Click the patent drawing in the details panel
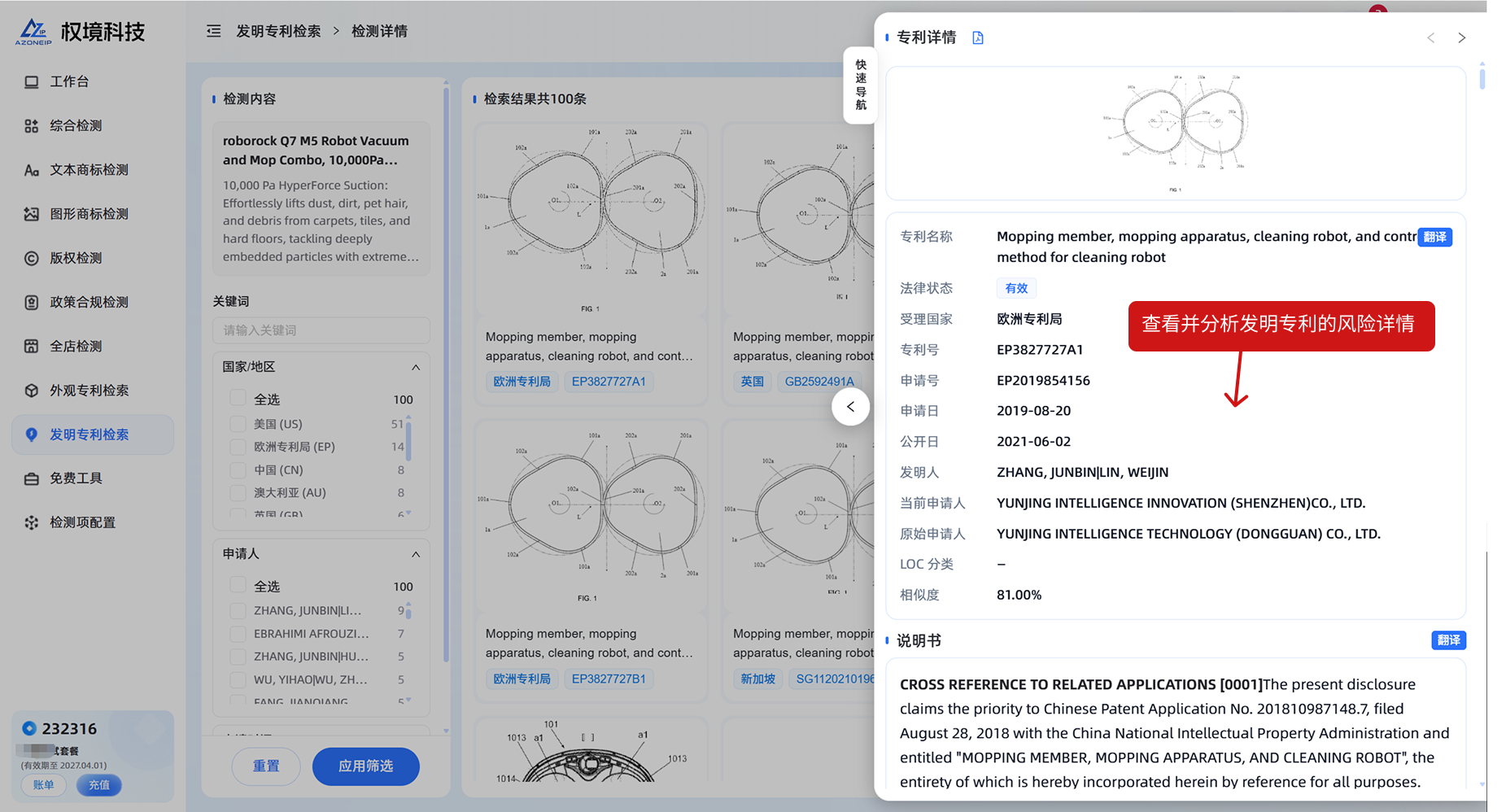Screen dimensions: 1506x812 [1176, 133]
